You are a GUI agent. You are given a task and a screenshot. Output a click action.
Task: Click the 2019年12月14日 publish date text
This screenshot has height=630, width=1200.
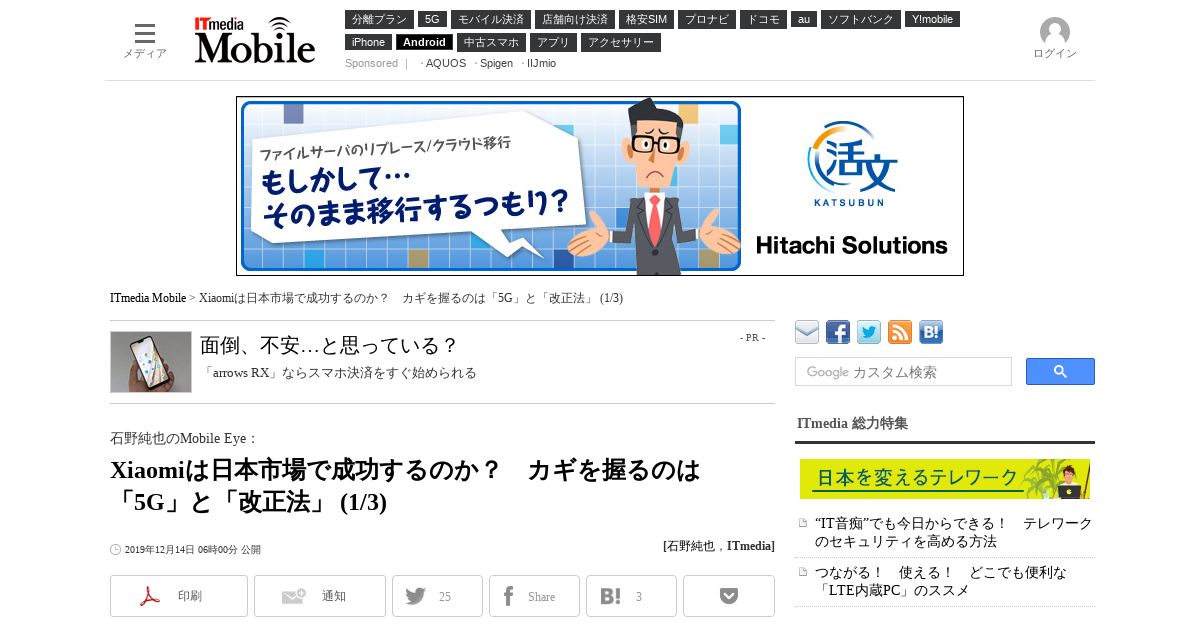[193, 550]
